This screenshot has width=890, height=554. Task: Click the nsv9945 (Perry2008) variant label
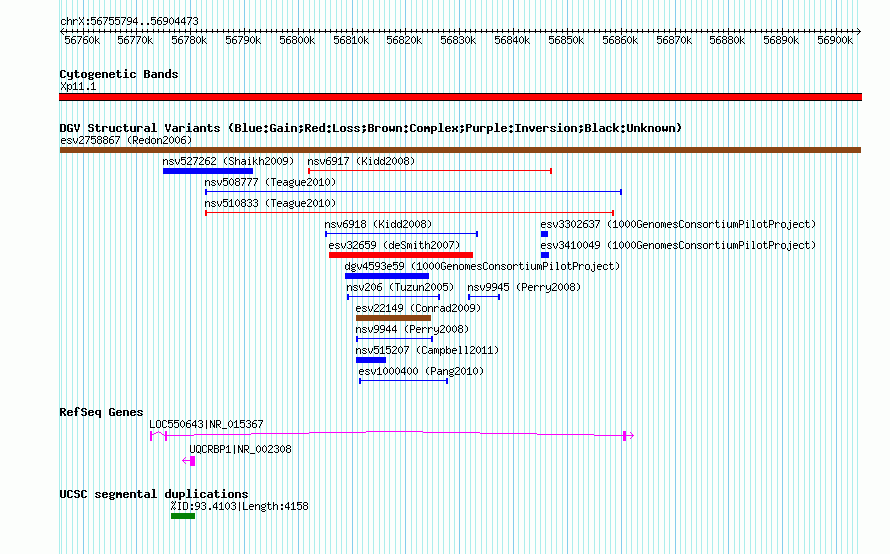coord(524,287)
